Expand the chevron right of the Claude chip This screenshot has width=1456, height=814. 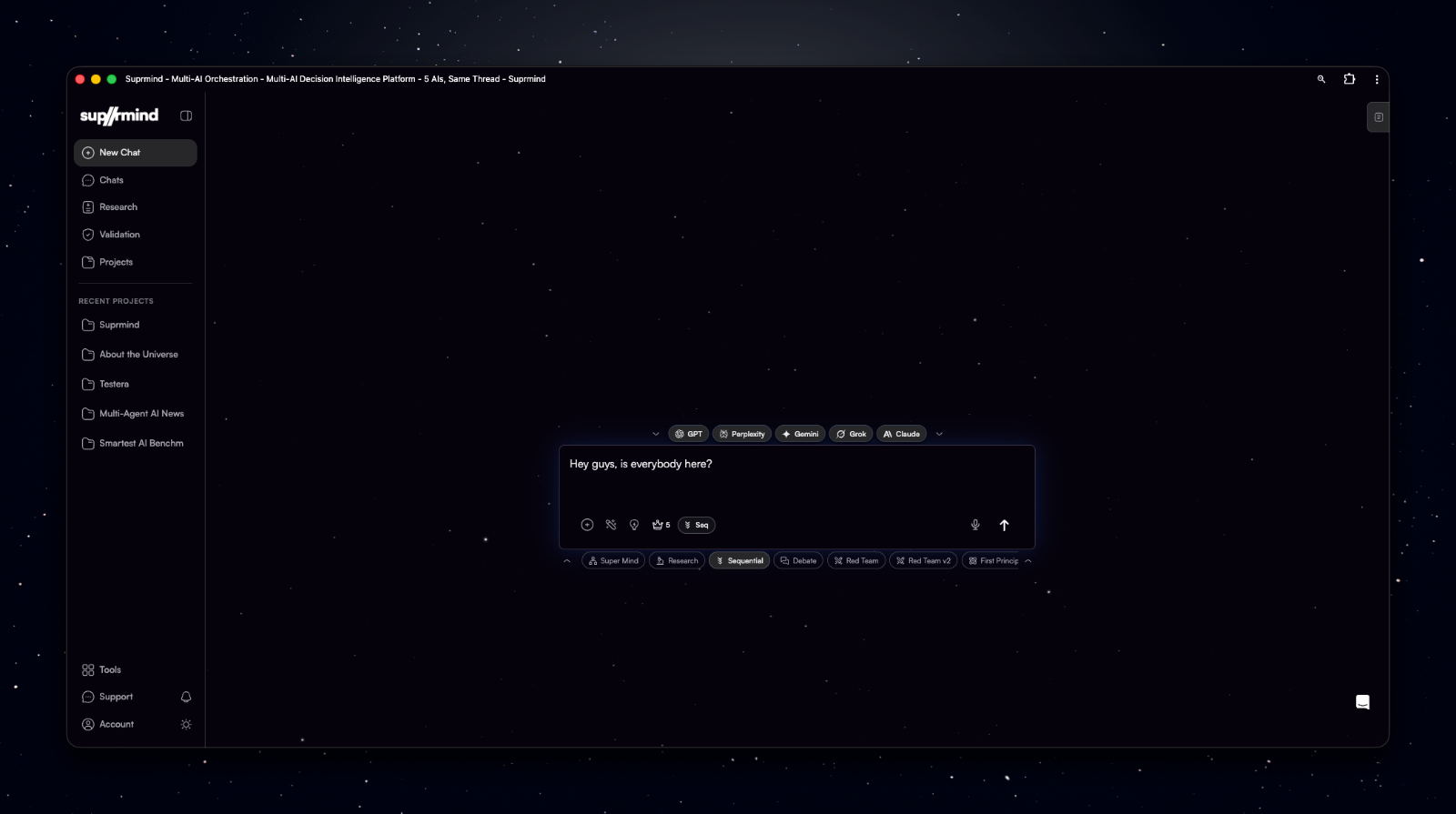(939, 434)
